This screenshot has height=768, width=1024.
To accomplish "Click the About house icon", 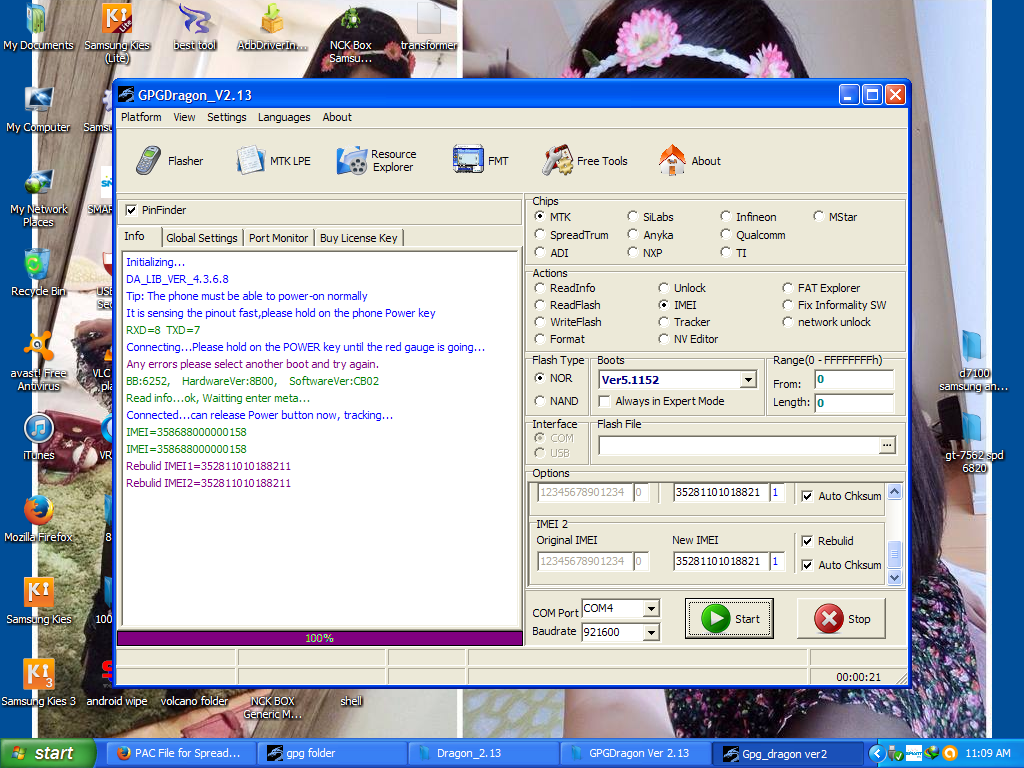I will [x=672, y=160].
